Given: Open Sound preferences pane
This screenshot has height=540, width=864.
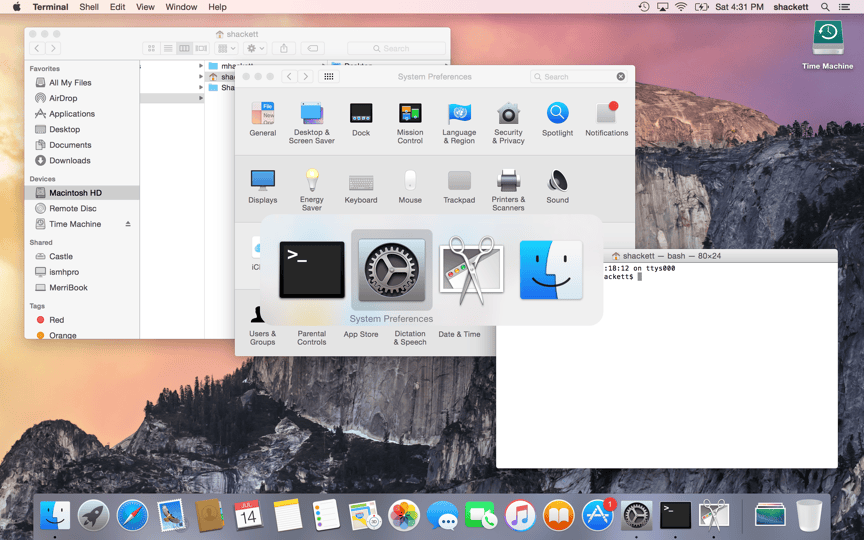Looking at the screenshot, I should click(x=557, y=187).
